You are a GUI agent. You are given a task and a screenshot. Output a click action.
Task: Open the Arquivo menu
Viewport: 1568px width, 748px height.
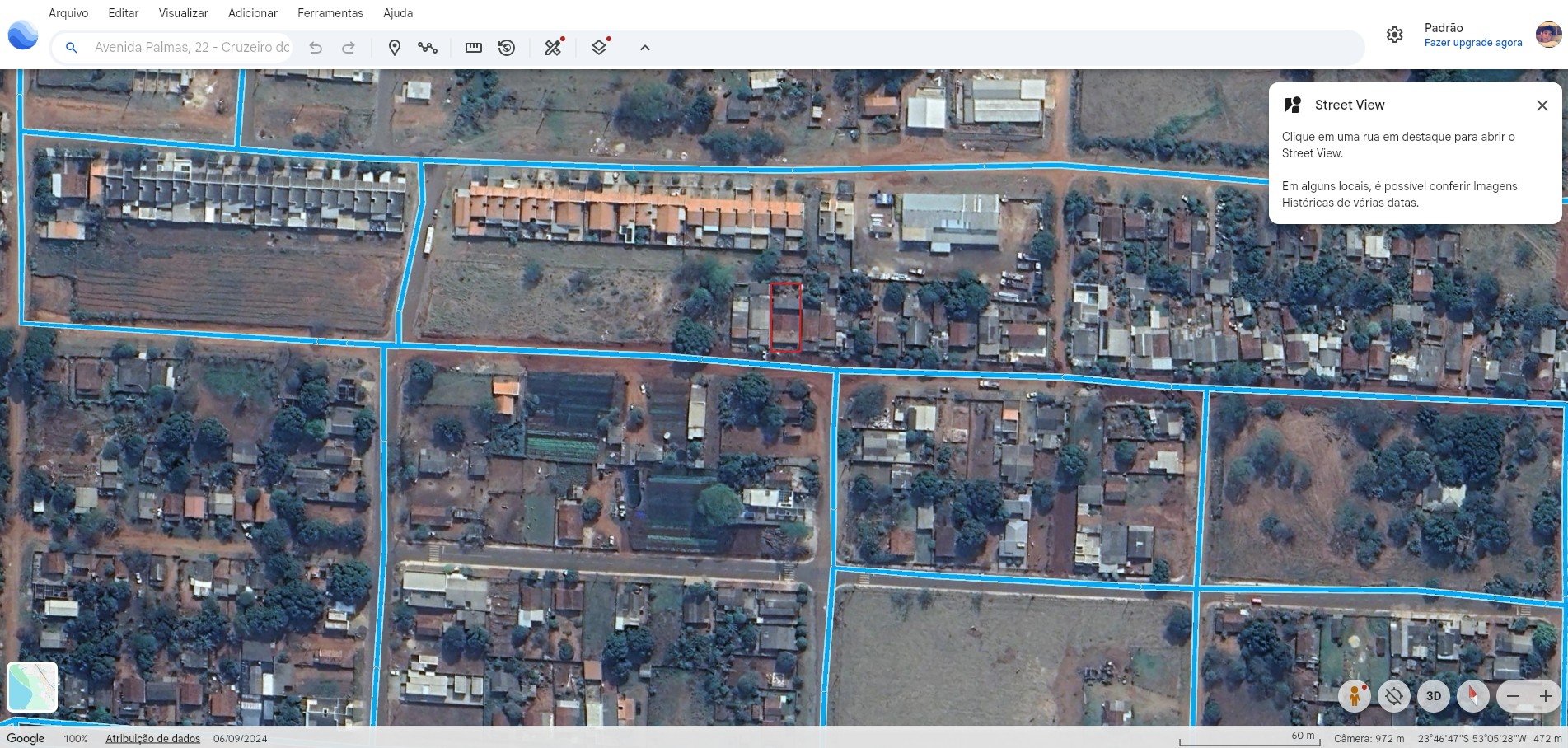(x=68, y=13)
